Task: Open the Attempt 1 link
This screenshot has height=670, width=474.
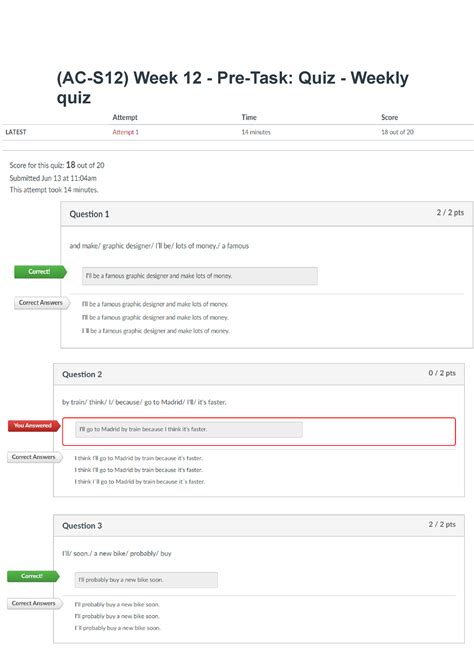Action: tap(125, 132)
